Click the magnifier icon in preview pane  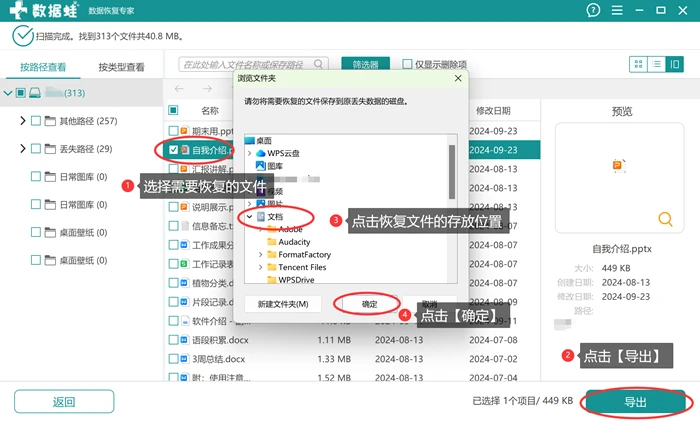[665, 219]
